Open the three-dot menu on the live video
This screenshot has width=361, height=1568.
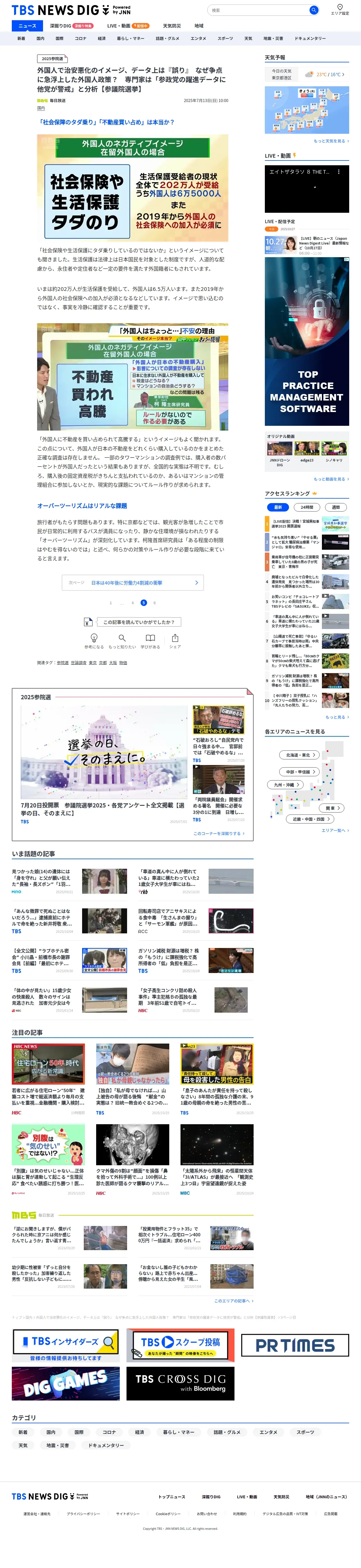click(x=339, y=172)
